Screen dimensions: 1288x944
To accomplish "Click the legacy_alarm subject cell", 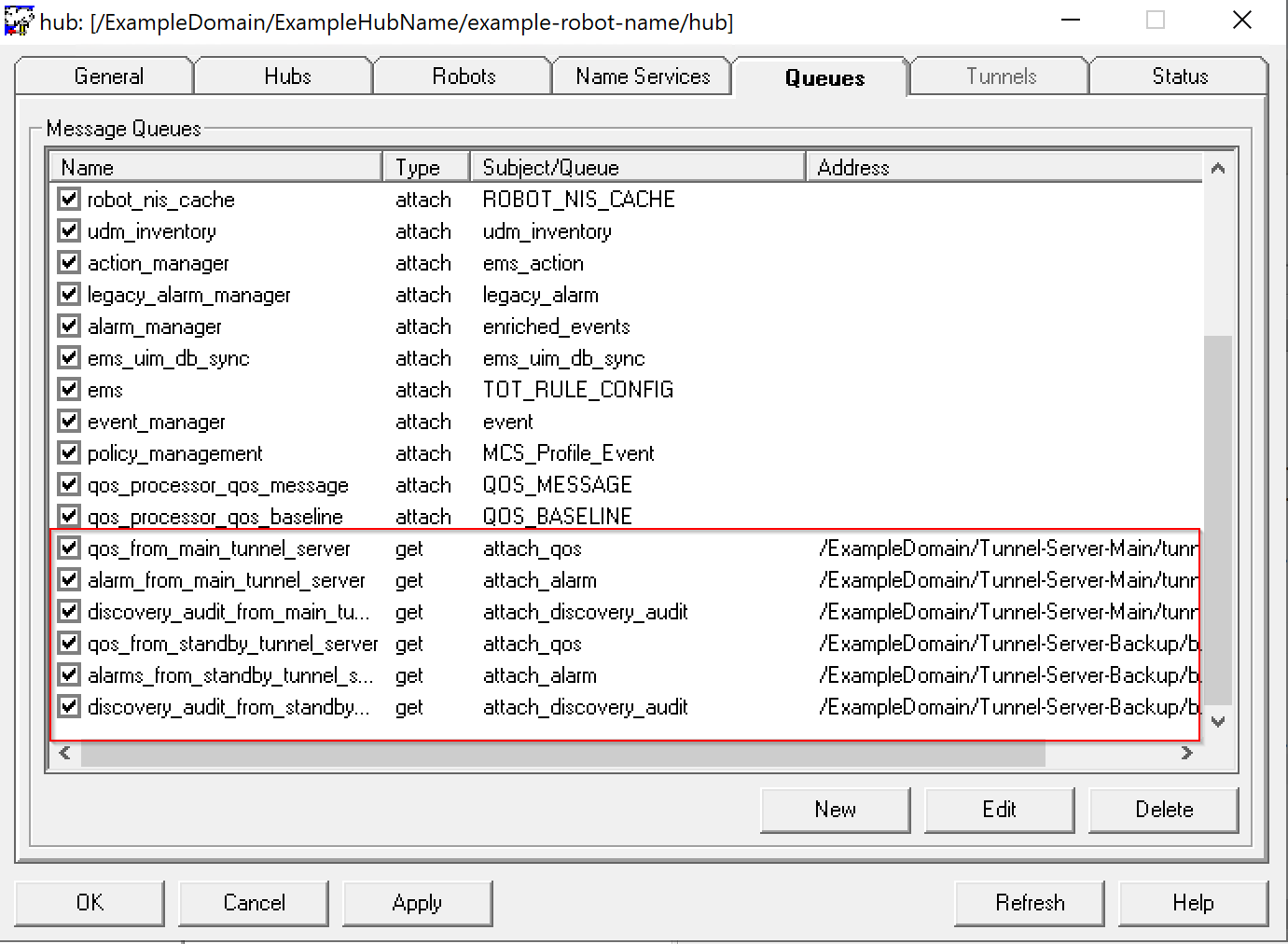I will (541, 295).
